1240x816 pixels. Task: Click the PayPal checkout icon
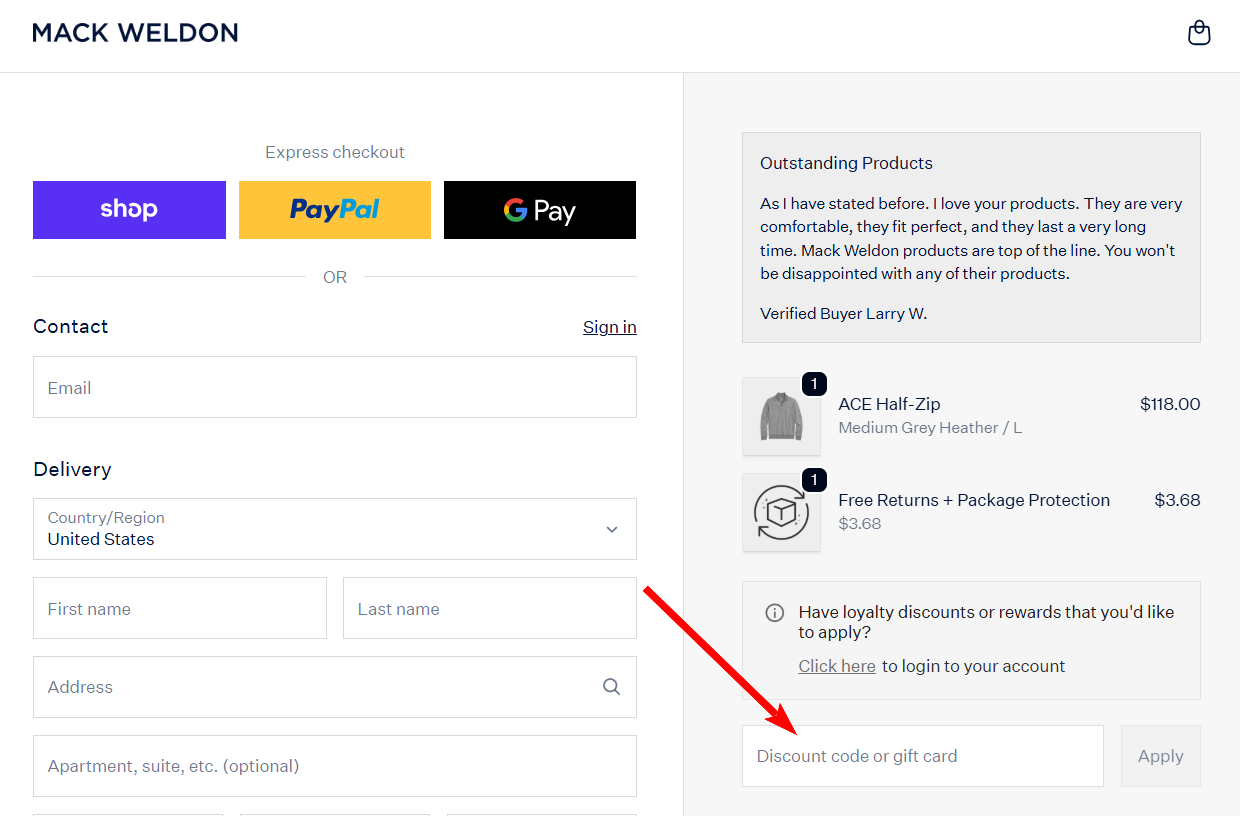pyautogui.click(x=334, y=209)
